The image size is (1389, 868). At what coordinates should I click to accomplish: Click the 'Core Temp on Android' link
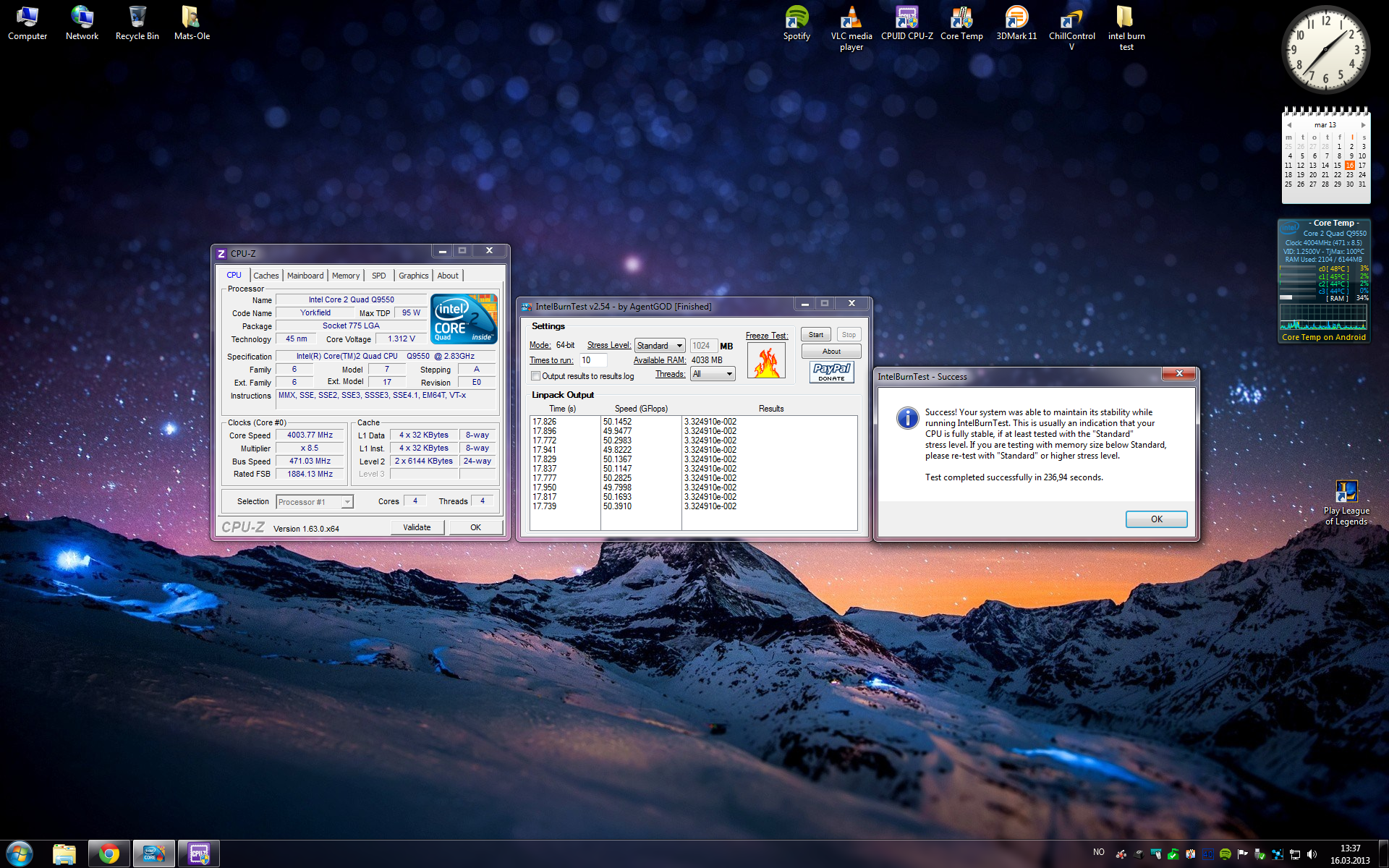tap(1323, 337)
